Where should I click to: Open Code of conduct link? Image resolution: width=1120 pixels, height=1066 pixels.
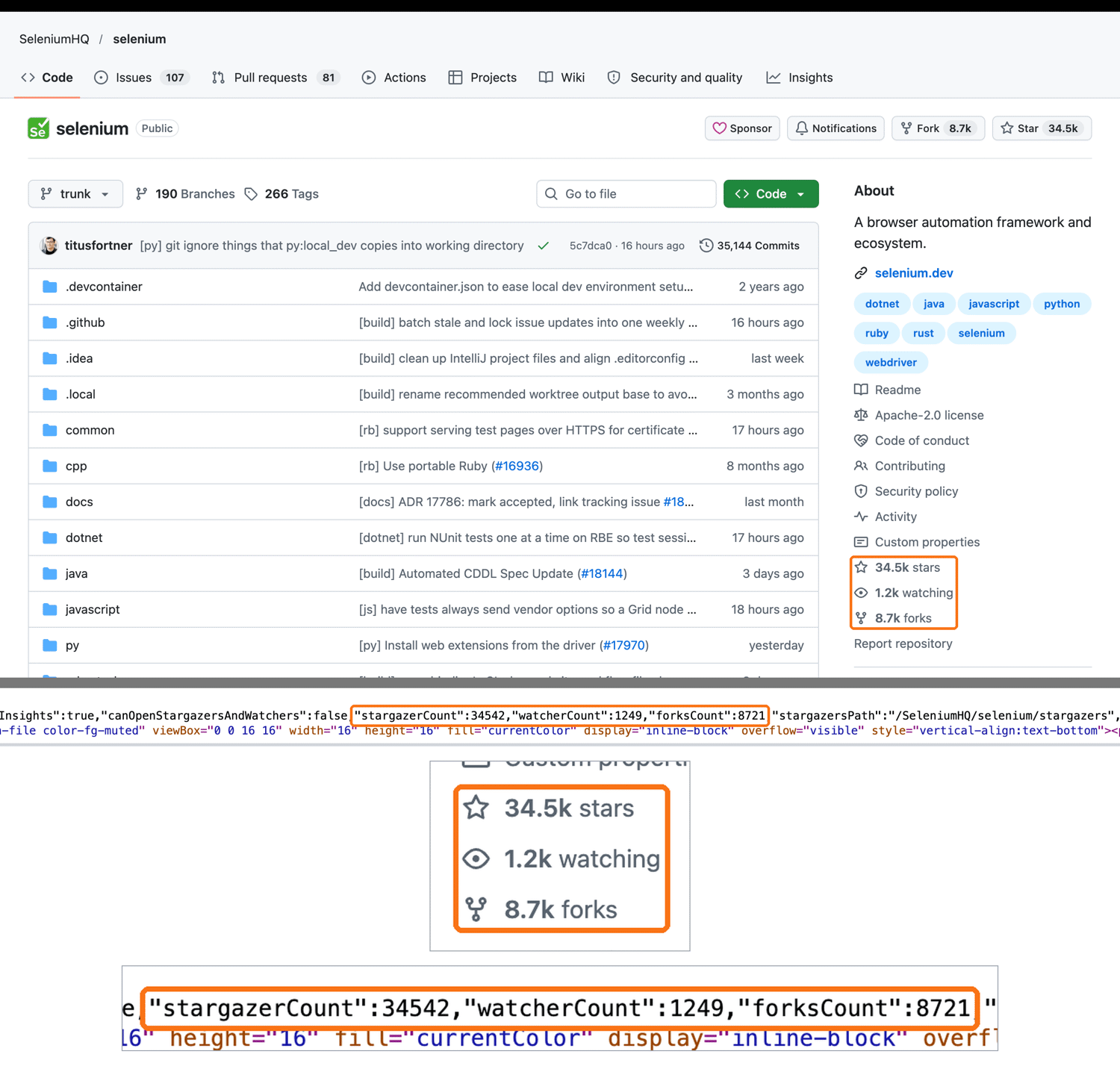coord(912,440)
